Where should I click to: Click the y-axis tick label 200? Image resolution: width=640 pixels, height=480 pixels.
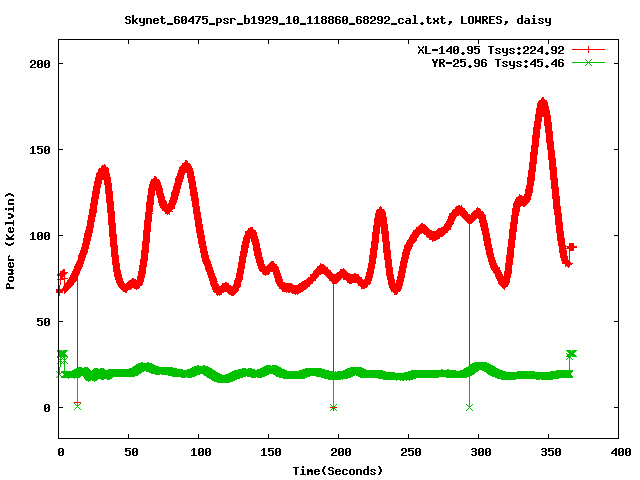coord(40,64)
